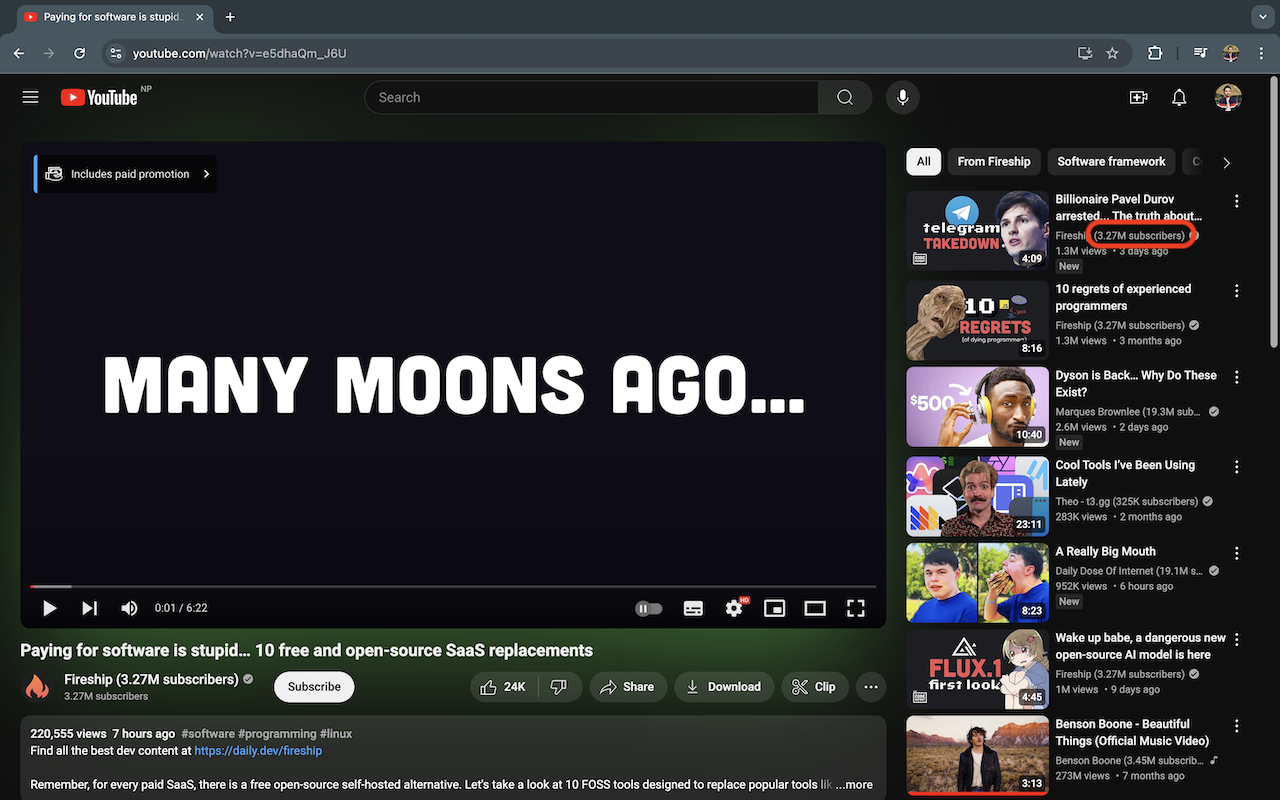Toggle the autoplay switch
Viewport: 1280px width, 800px height.
tap(649, 608)
